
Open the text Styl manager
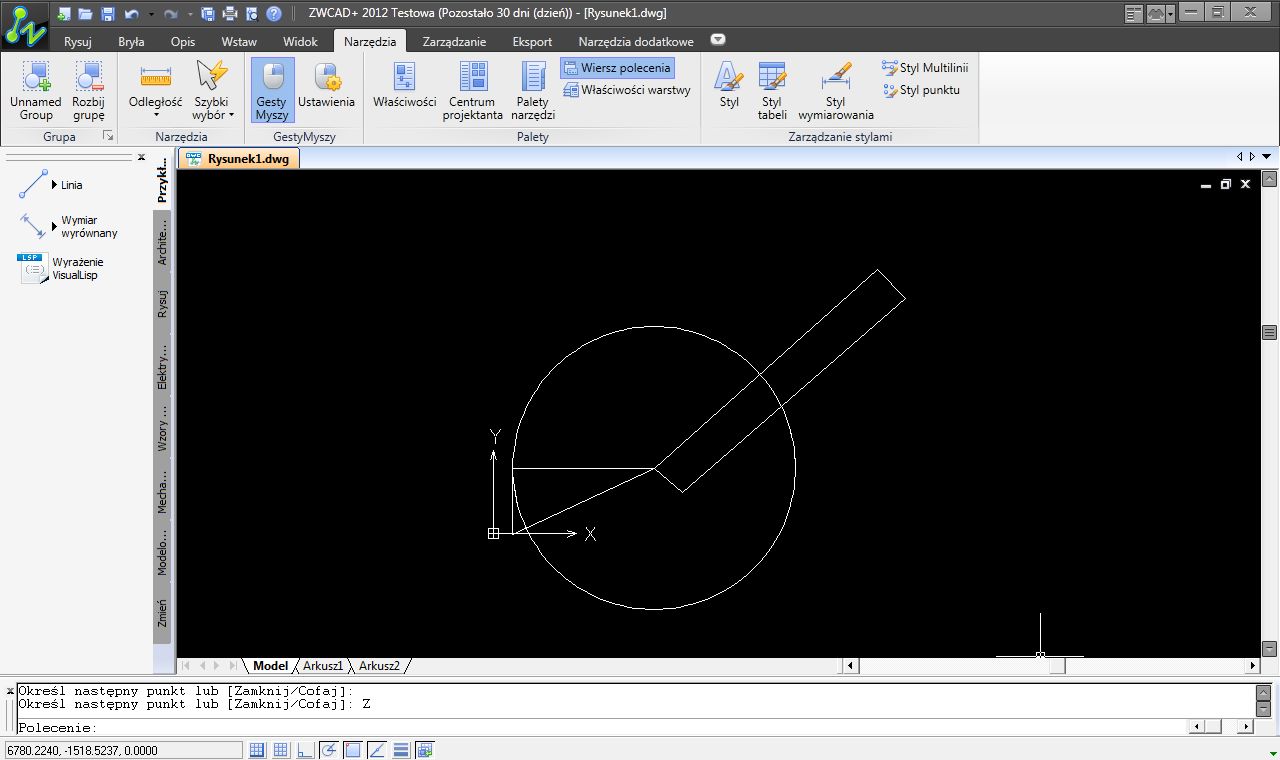click(729, 86)
